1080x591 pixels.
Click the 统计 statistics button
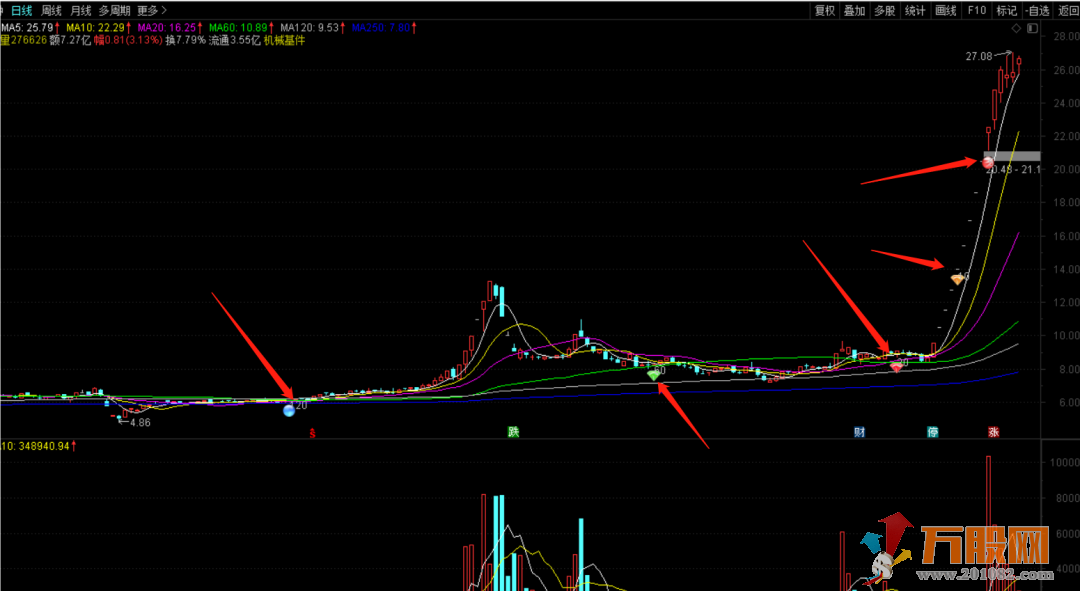(x=915, y=10)
